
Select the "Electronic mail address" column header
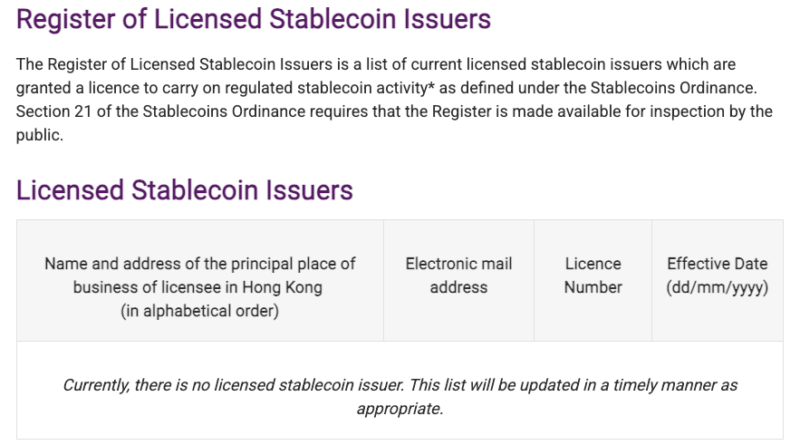click(458, 275)
